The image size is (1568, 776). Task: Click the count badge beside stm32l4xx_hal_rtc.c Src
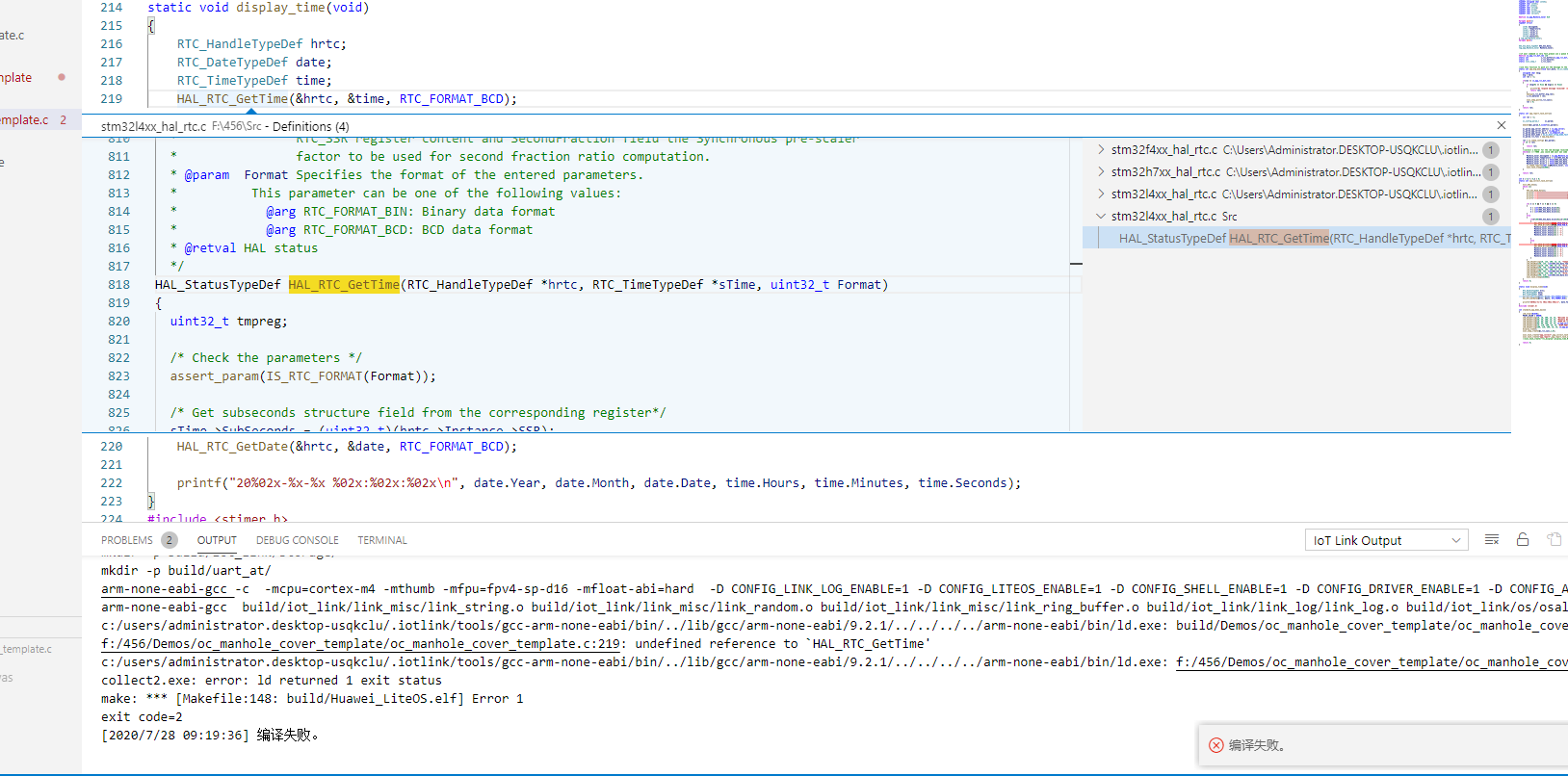tap(1491, 217)
